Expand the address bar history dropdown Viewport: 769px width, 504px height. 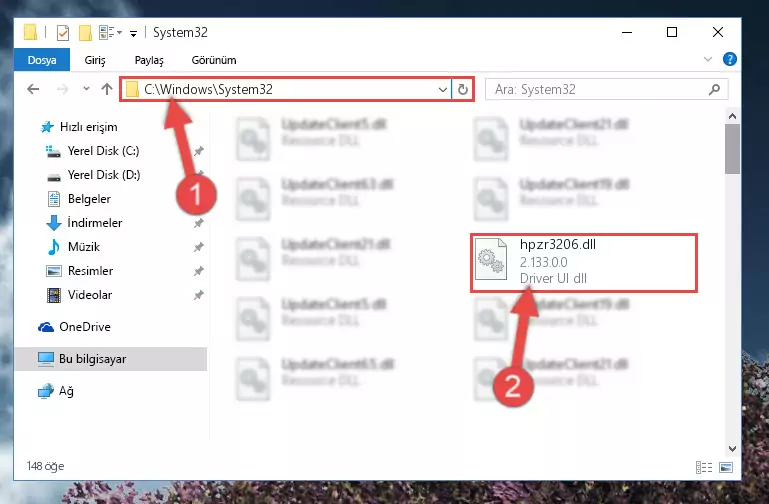pyautogui.click(x=442, y=89)
